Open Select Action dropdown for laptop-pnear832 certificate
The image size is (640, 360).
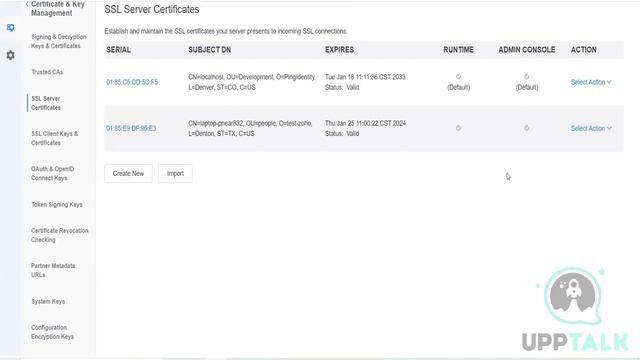[x=591, y=129]
